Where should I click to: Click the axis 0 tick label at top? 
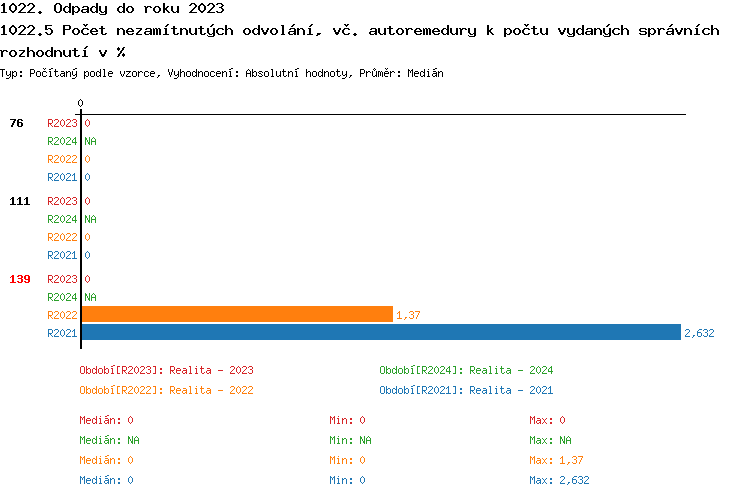click(x=80, y=103)
